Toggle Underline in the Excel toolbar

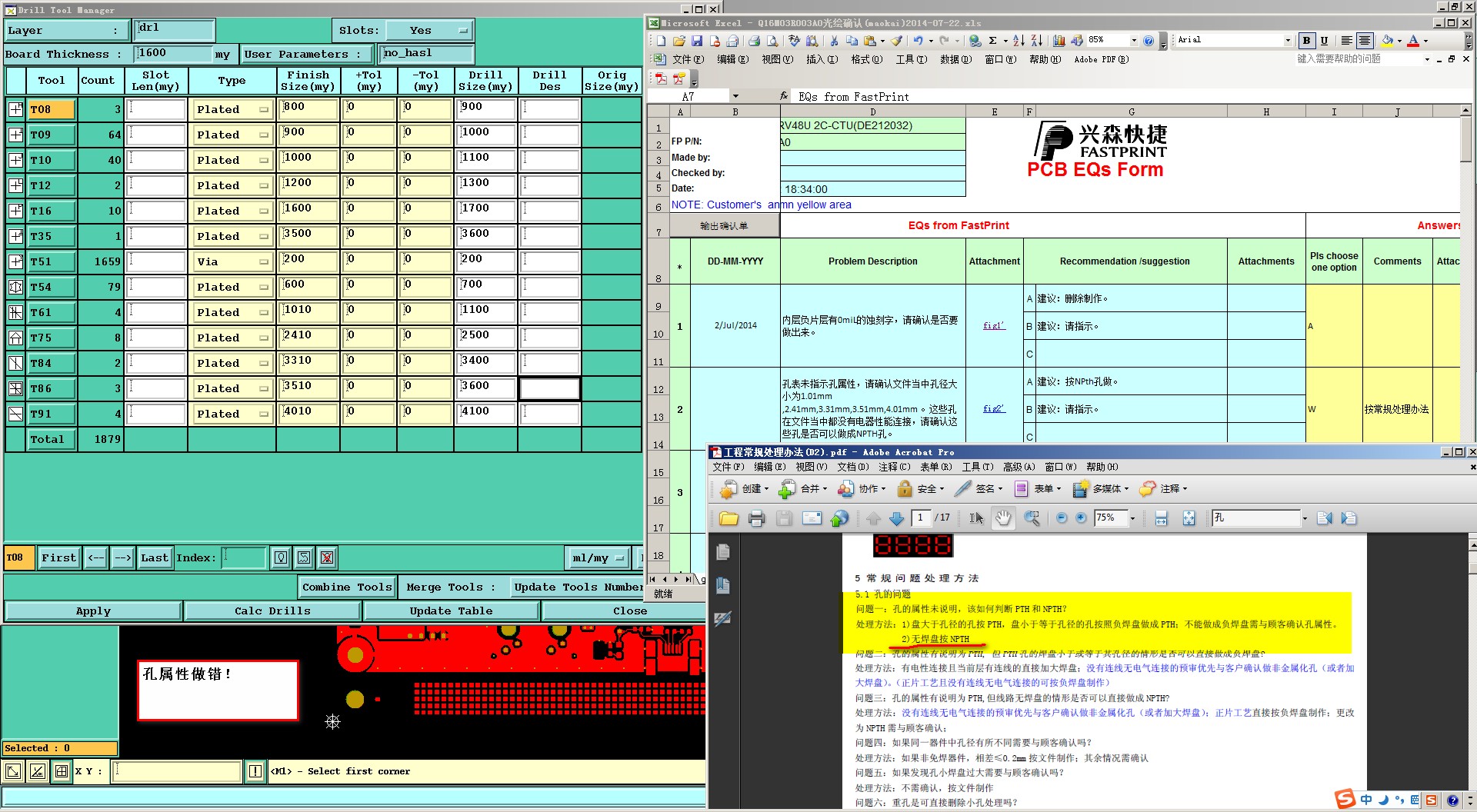pos(1324,41)
